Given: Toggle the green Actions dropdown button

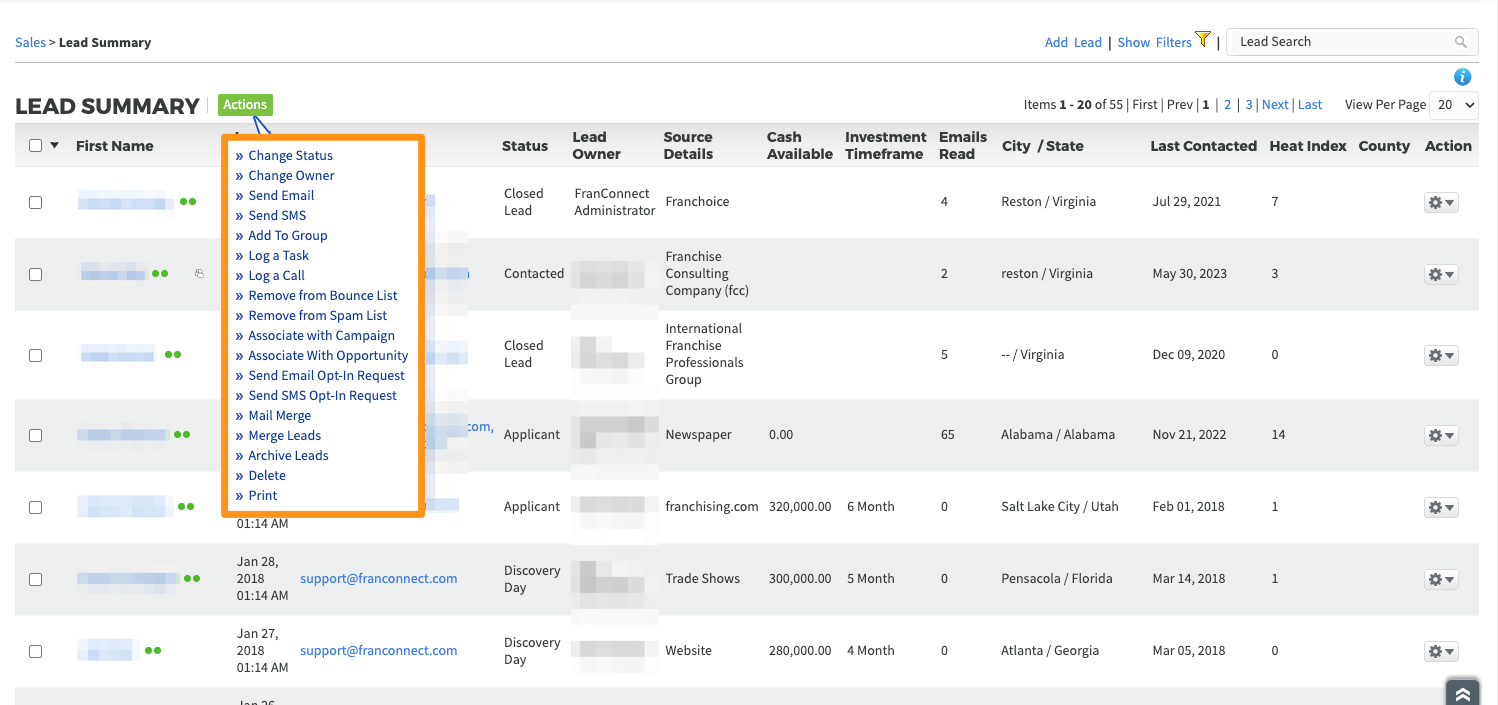Looking at the screenshot, I should pyautogui.click(x=245, y=105).
